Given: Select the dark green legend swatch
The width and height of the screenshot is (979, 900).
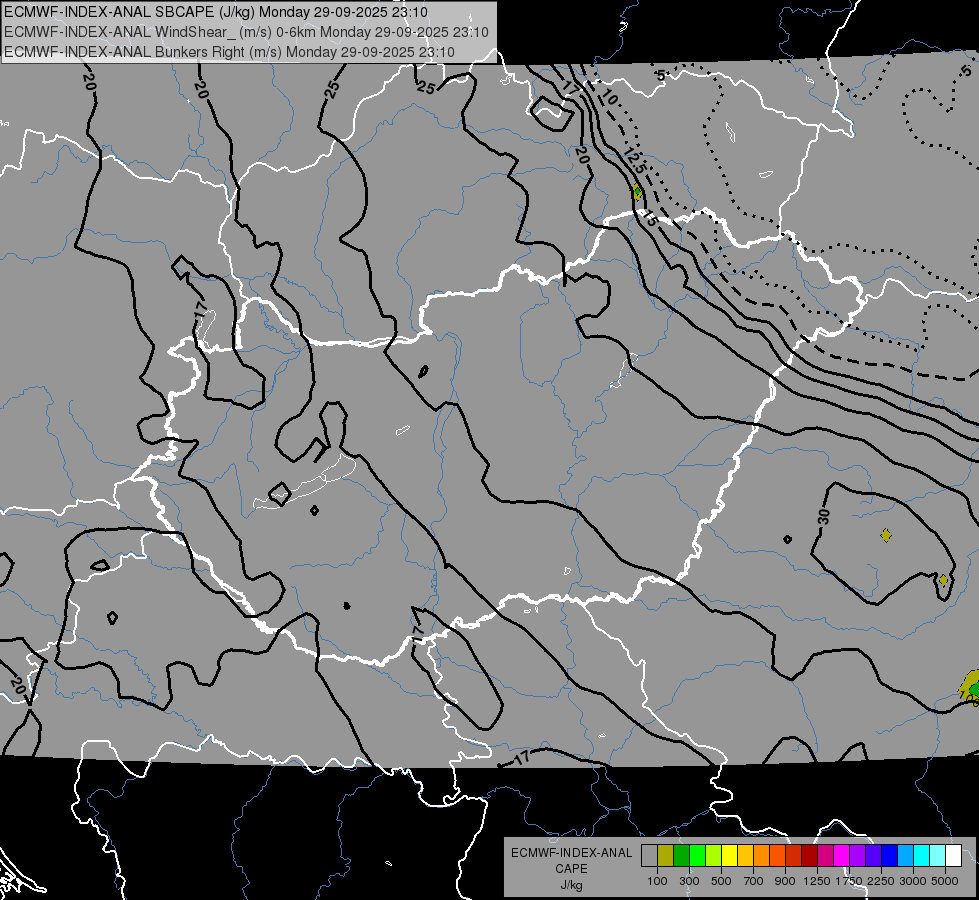Looking at the screenshot, I should click(x=681, y=856).
